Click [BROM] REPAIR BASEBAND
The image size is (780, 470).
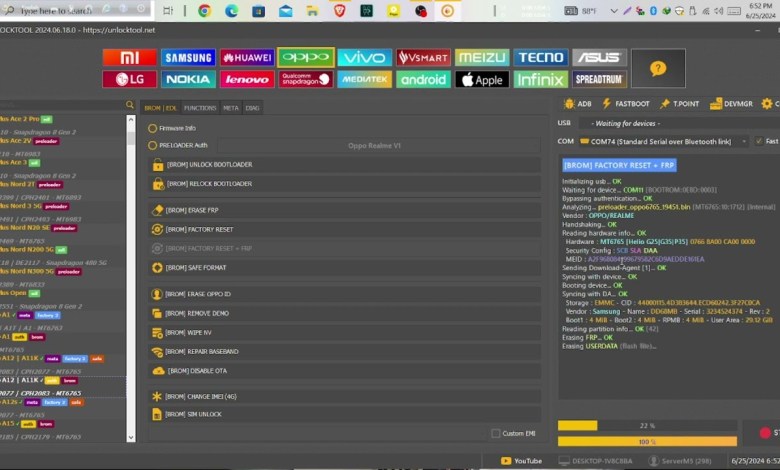[344, 352]
